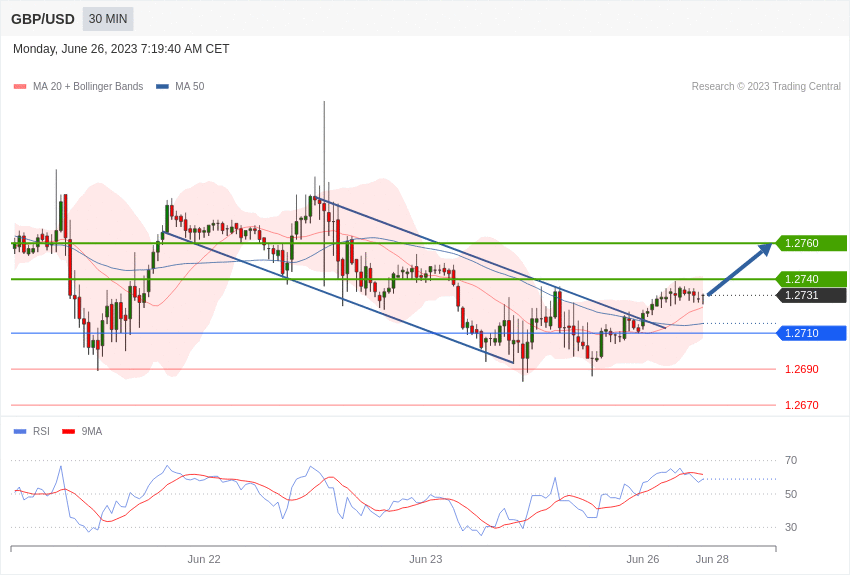850x576 pixels.
Task: Click the 9MA legend label
Action: [x=92, y=431]
